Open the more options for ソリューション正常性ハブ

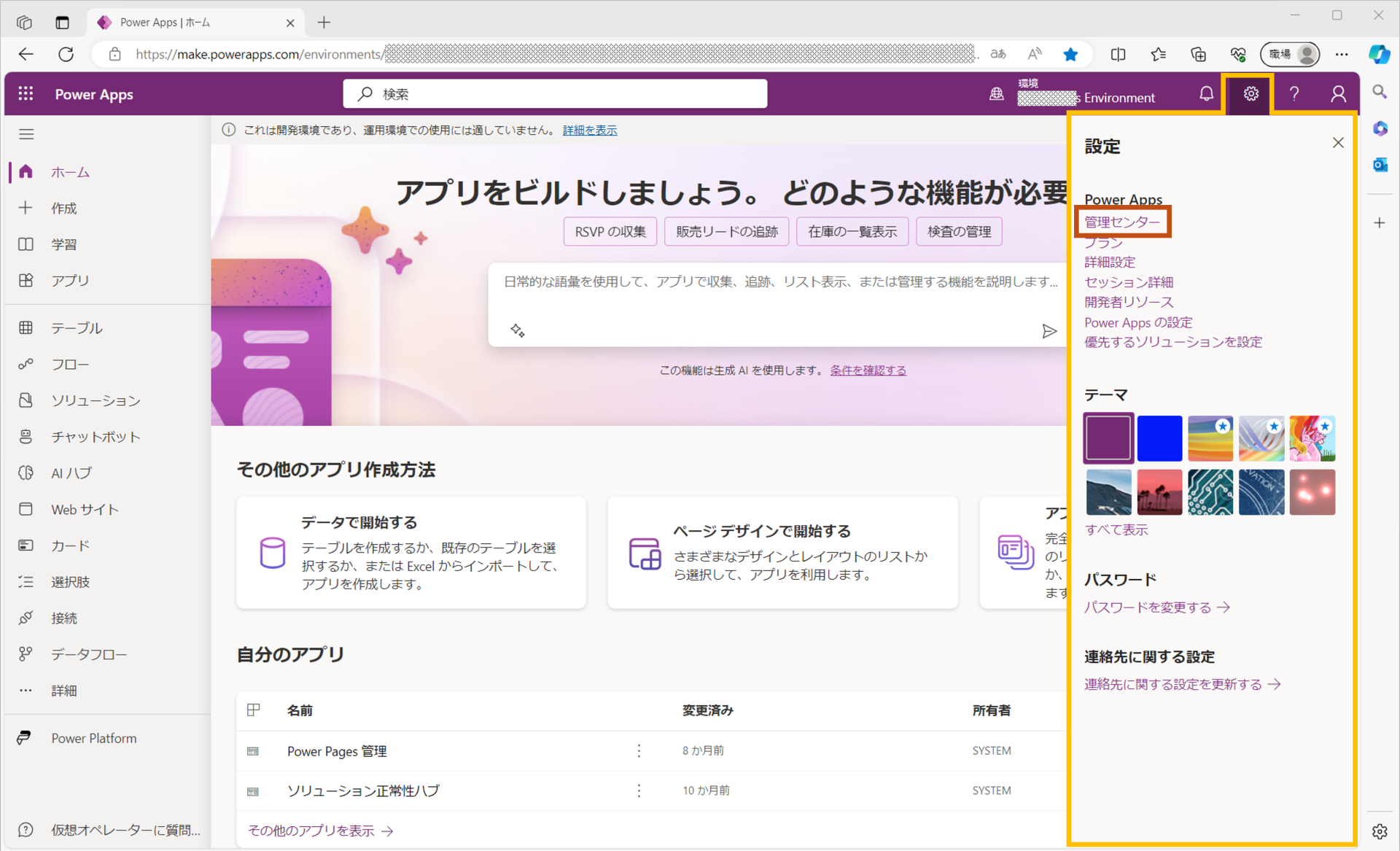point(639,790)
